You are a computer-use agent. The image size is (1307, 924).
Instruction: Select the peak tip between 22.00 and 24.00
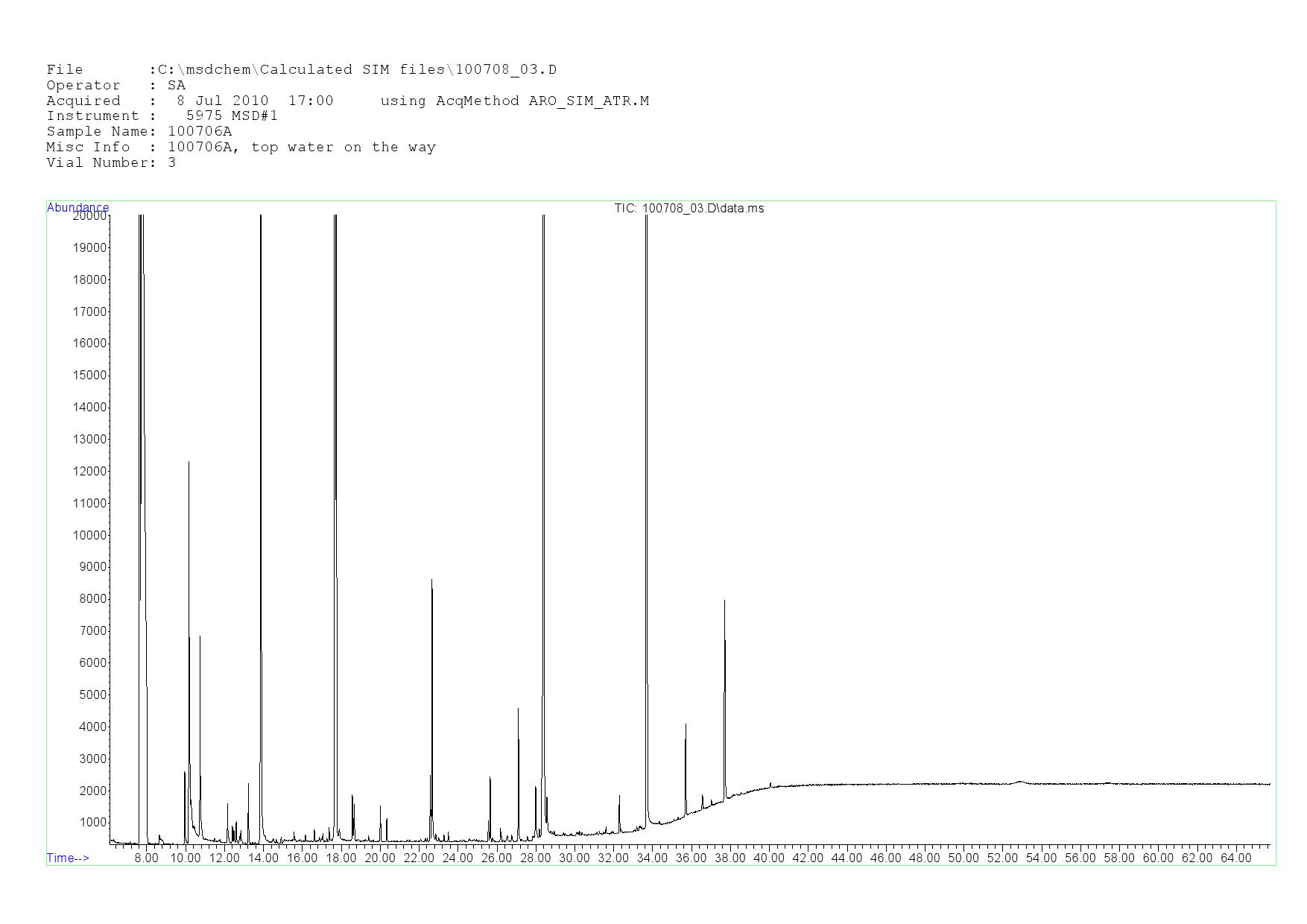(x=431, y=580)
